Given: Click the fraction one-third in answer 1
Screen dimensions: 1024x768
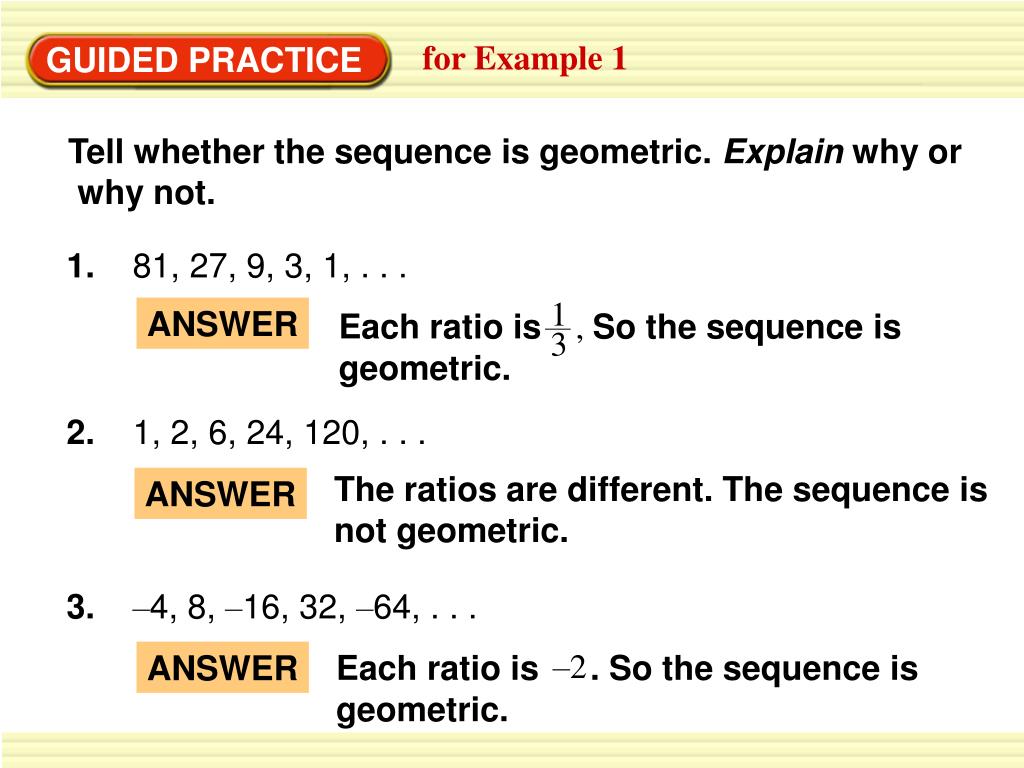Looking at the screenshot, I should (558, 329).
